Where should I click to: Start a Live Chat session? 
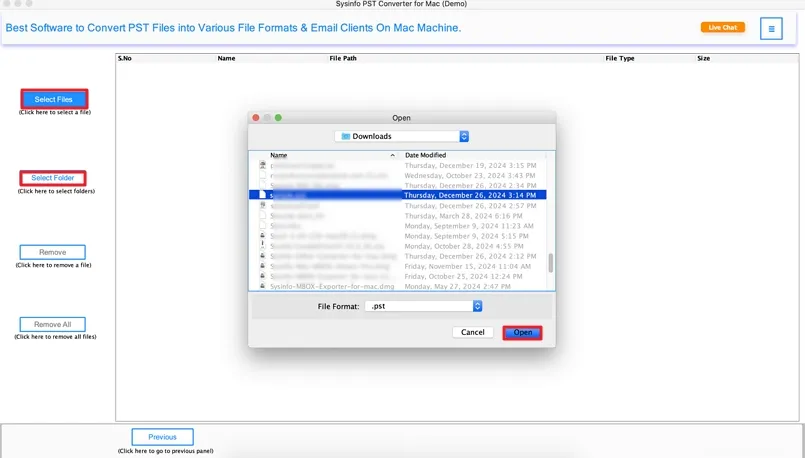click(722, 27)
